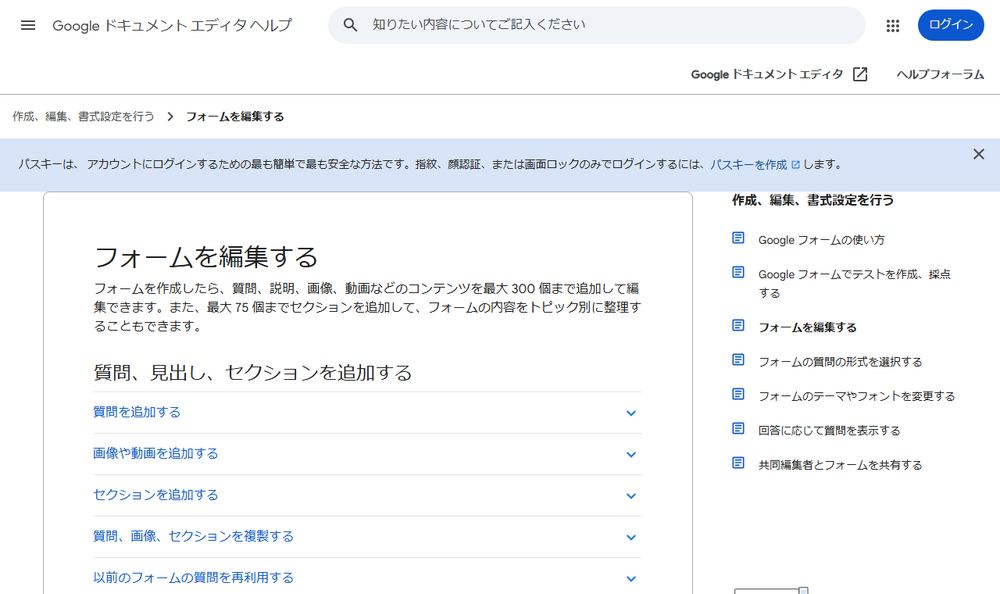Click the breadcrumb chevron separator icon
Viewport: 1000px width, 594px height.
coord(170,117)
